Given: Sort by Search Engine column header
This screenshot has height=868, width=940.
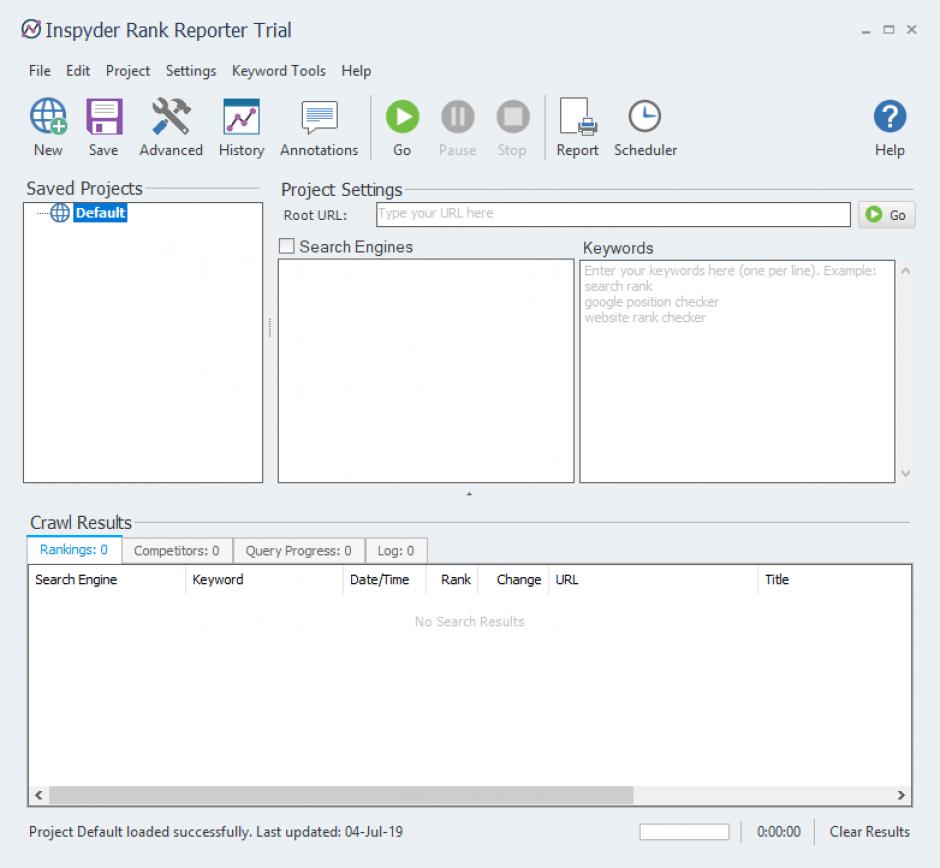Looking at the screenshot, I should (107, 580).
